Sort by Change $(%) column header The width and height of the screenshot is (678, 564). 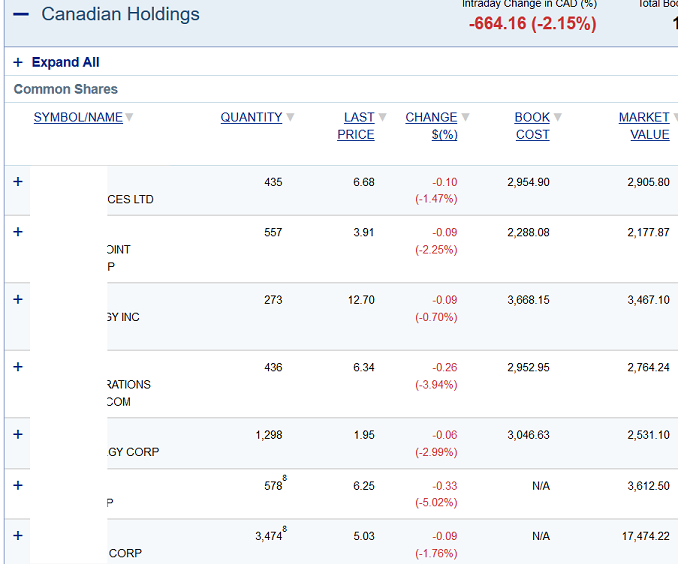click(431, 126)
